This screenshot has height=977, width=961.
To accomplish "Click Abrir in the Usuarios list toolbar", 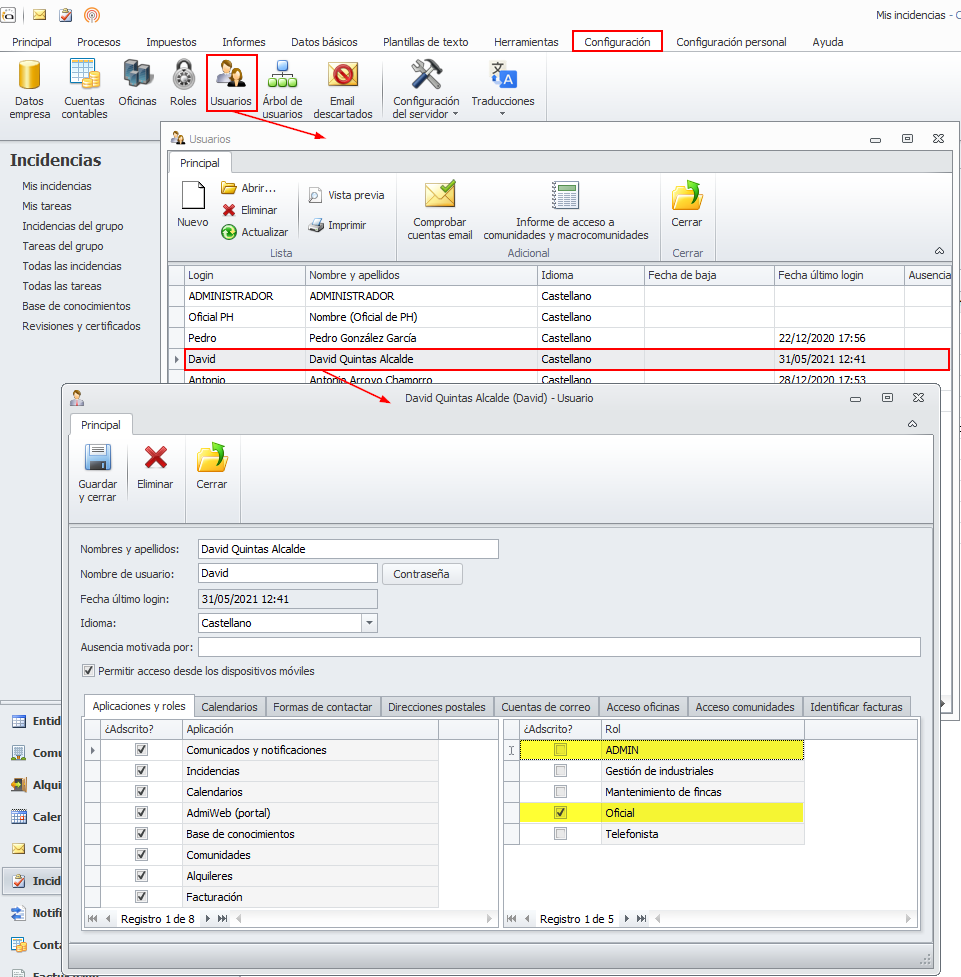I will point(249,188).
